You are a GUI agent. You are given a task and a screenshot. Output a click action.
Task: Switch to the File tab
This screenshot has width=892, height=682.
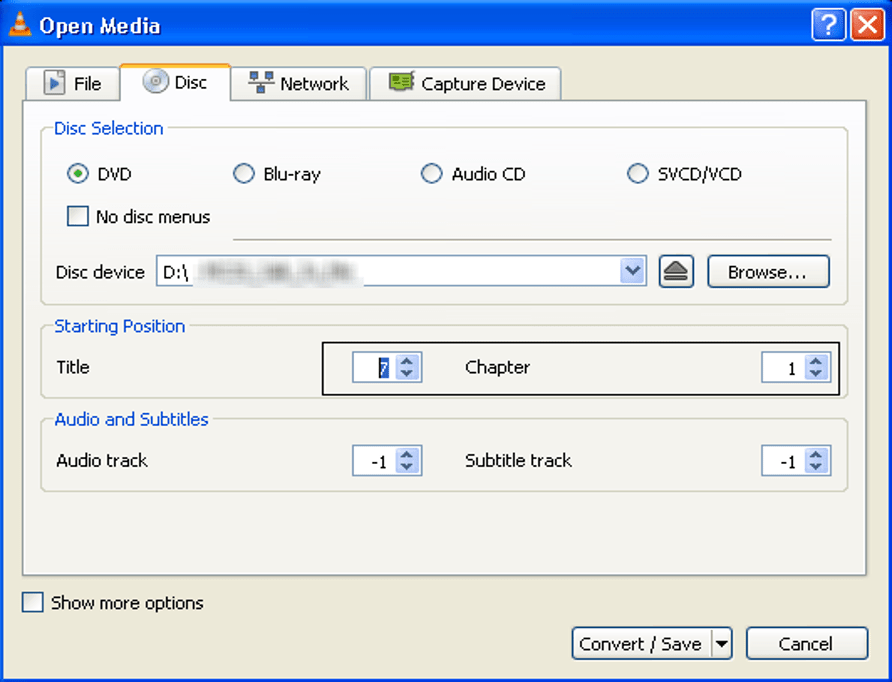(x=72, y=84)
